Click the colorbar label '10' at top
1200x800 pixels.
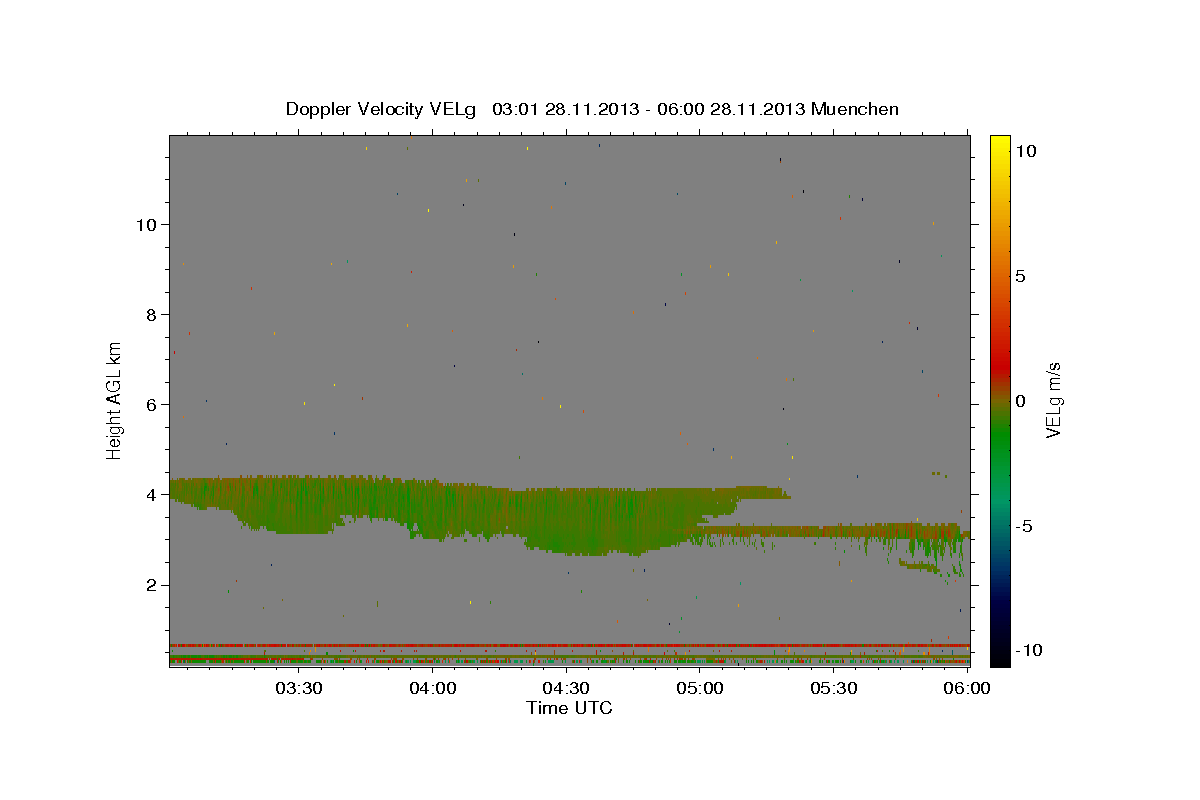tap(1026, 150)
